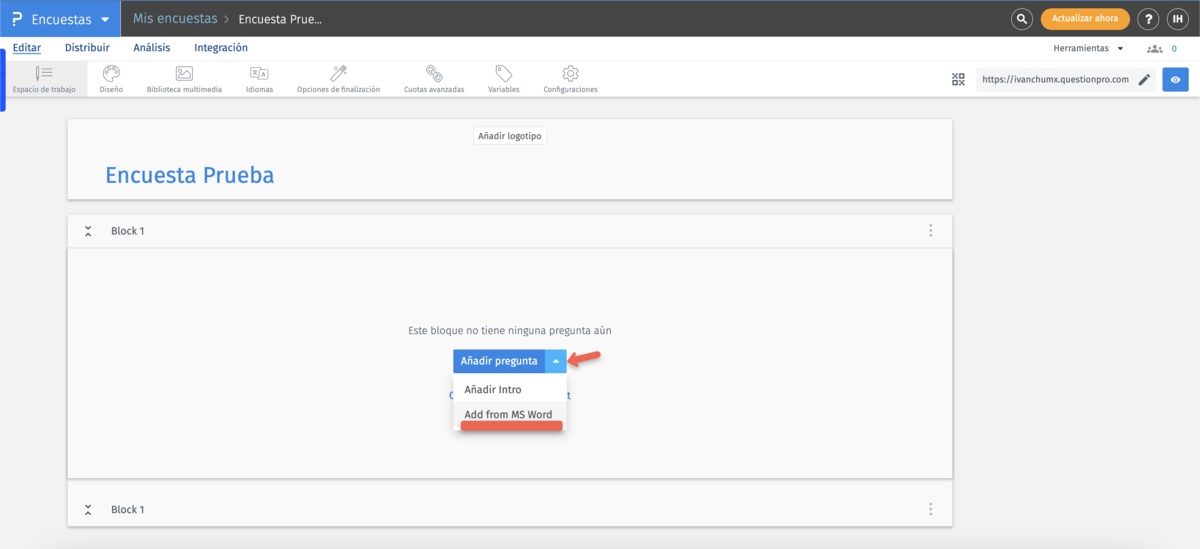Open the help question mark icon
Screen dimensions: 1200x549
pos(1149,19)
